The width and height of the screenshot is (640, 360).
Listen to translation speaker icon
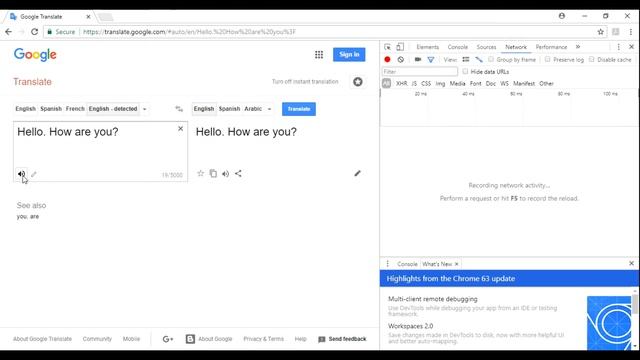tap(226, 173)
